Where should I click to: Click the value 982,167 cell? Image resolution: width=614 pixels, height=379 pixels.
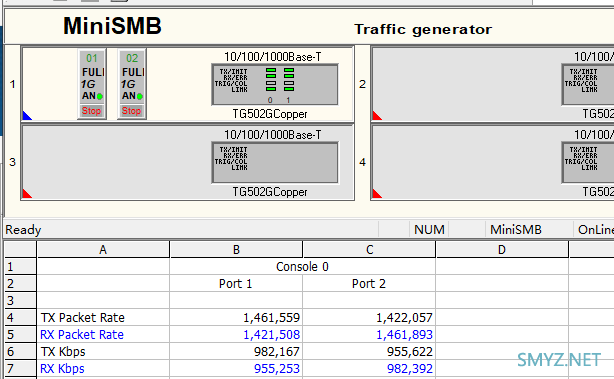click(236, 351)
